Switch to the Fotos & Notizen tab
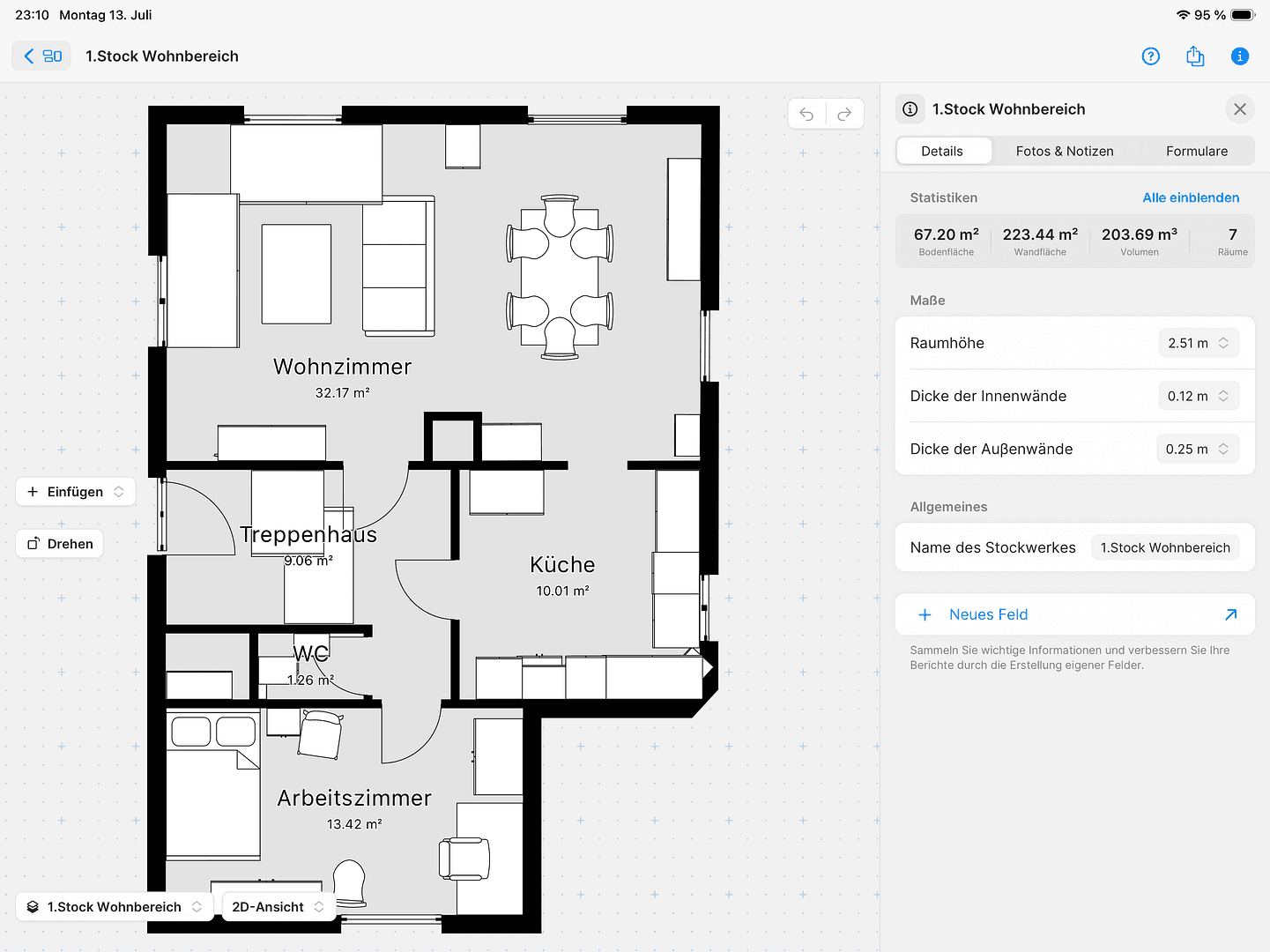Screen dimensions: 1270x952 pos(1065,152)
